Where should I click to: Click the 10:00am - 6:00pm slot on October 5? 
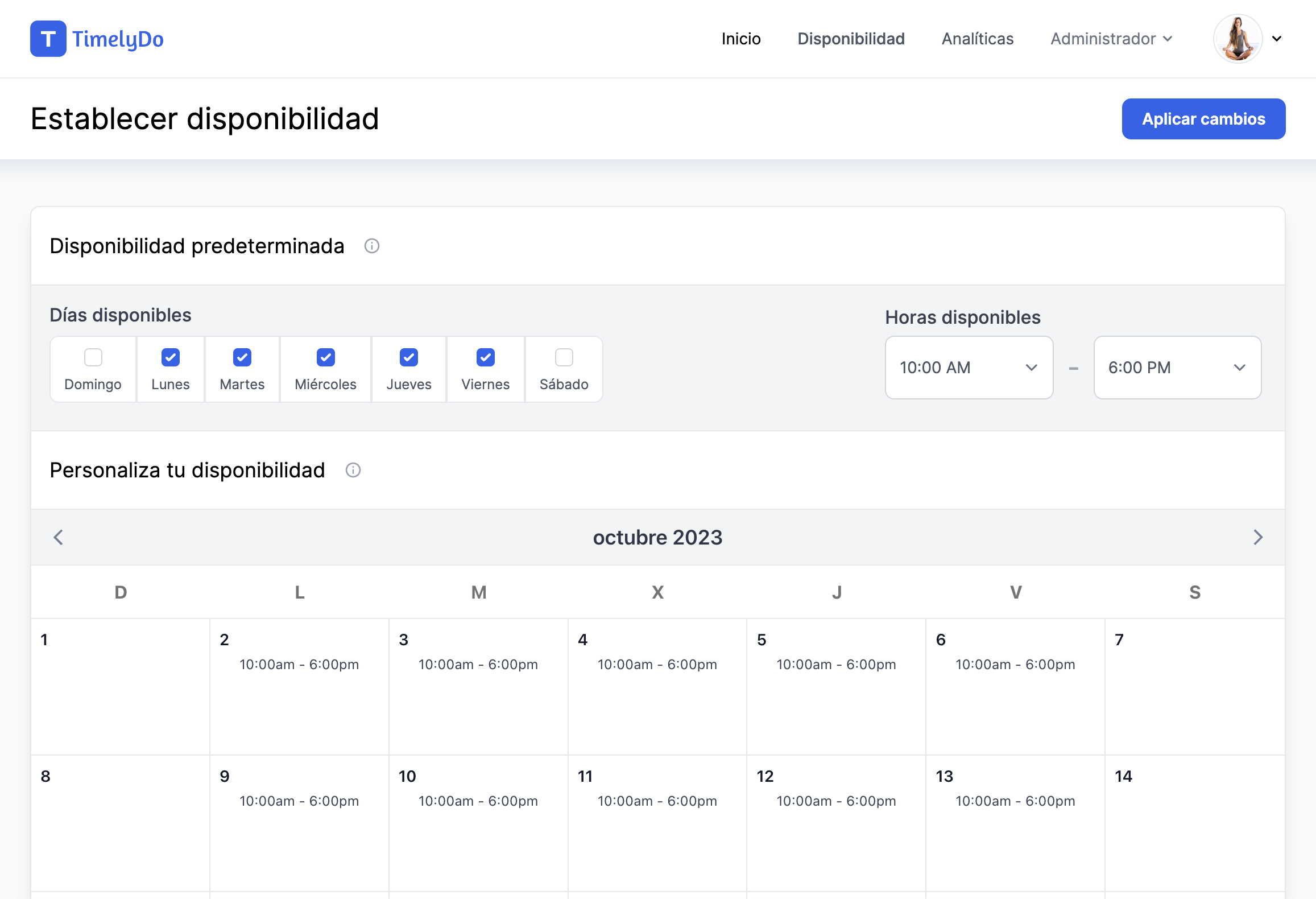pyautogui.click(x=837, y=665)
